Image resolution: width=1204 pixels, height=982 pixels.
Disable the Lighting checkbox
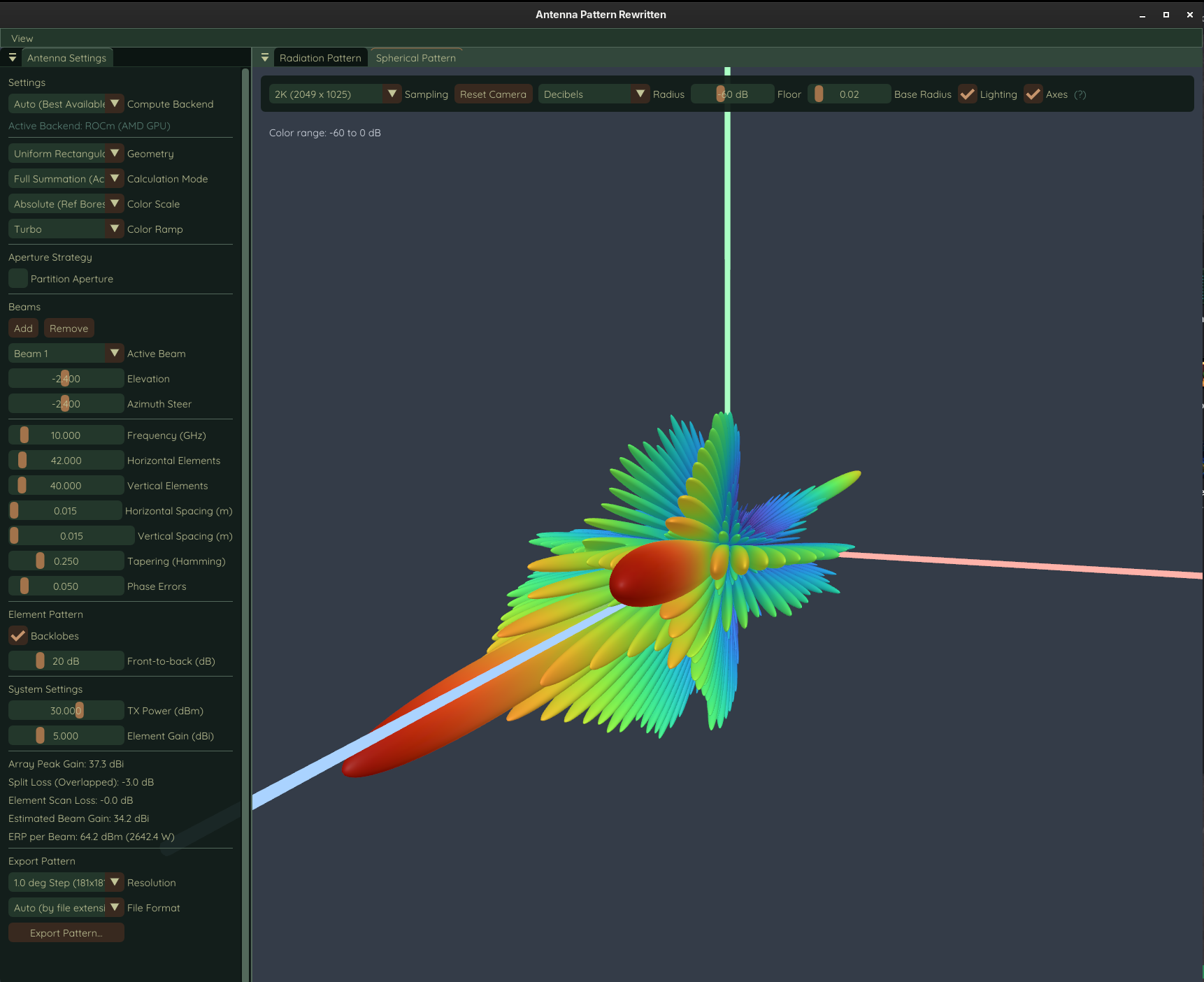[968, 94]
